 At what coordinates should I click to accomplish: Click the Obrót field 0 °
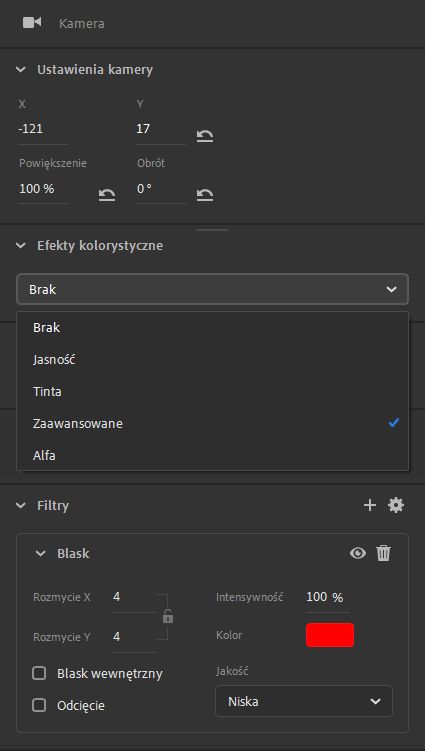click(161, 189)
